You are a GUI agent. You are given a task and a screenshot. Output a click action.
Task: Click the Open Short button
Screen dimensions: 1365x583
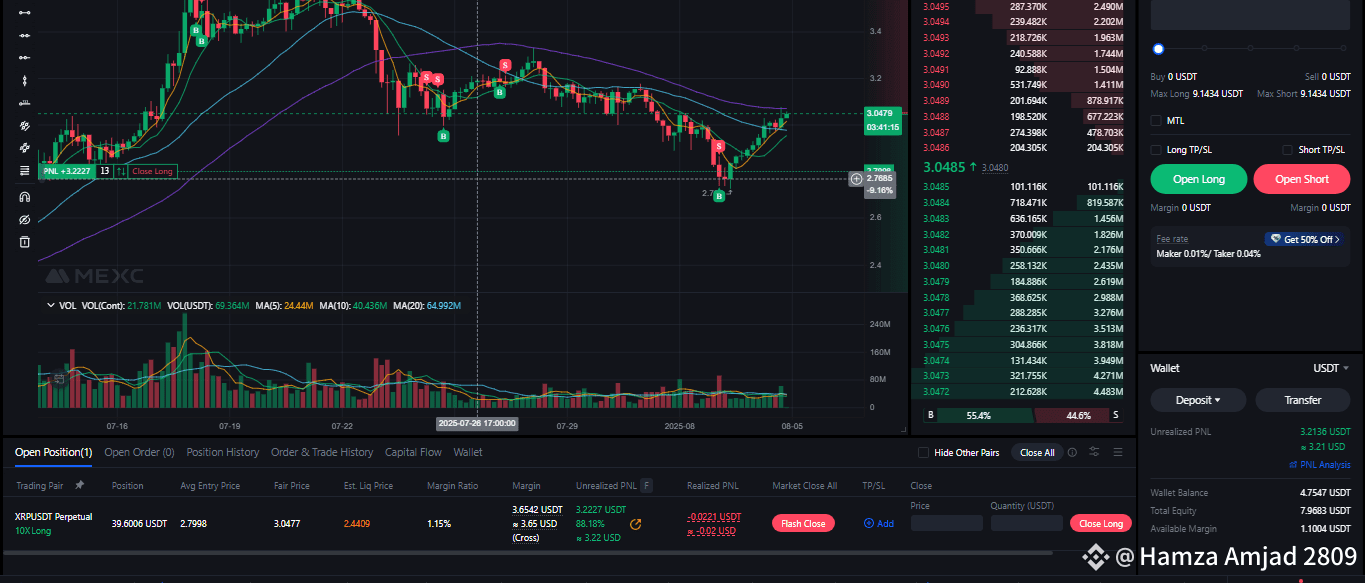[x=1302, y=179]
